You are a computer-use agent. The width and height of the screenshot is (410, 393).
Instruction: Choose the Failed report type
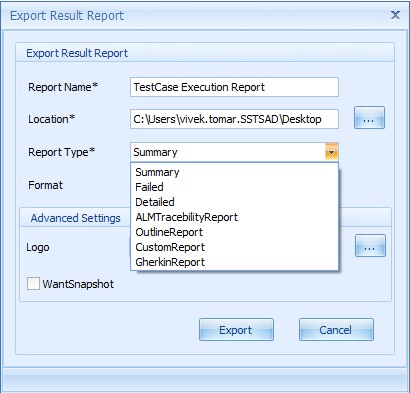(x=234, y=187)
